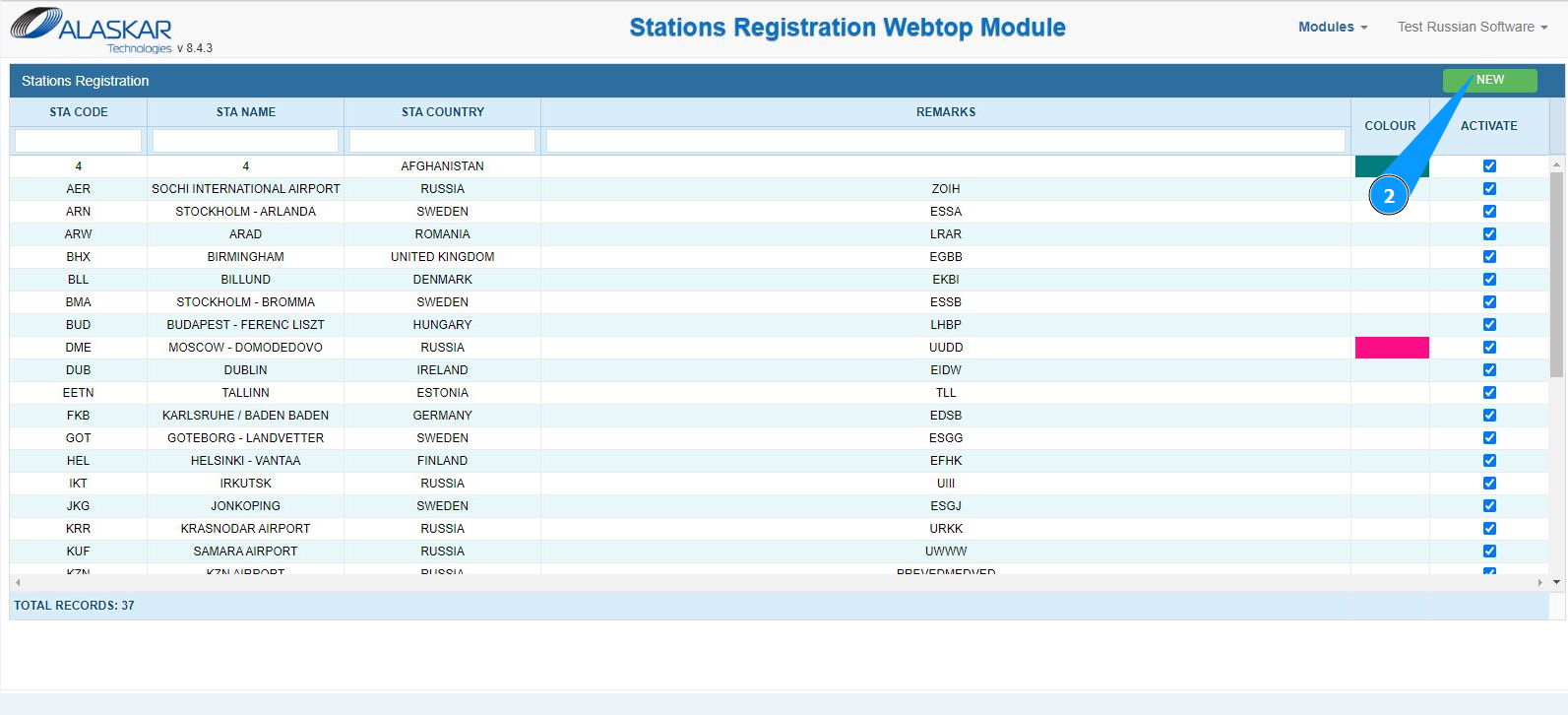The image size is (1568, 715).
Task: Sort by the STA NAME column header
Action: pyautogui.click(x=246, y=112)
